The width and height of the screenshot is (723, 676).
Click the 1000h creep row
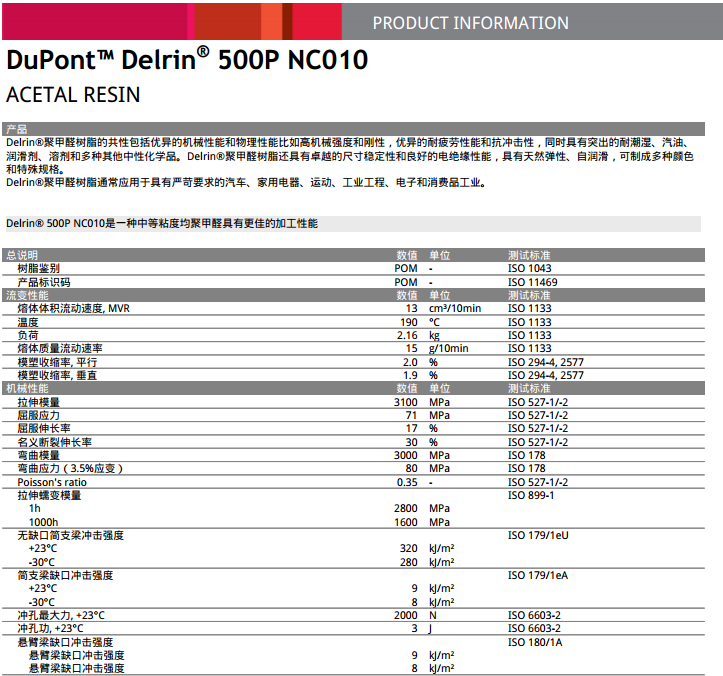pyautogui.click(x=43, y=522)
